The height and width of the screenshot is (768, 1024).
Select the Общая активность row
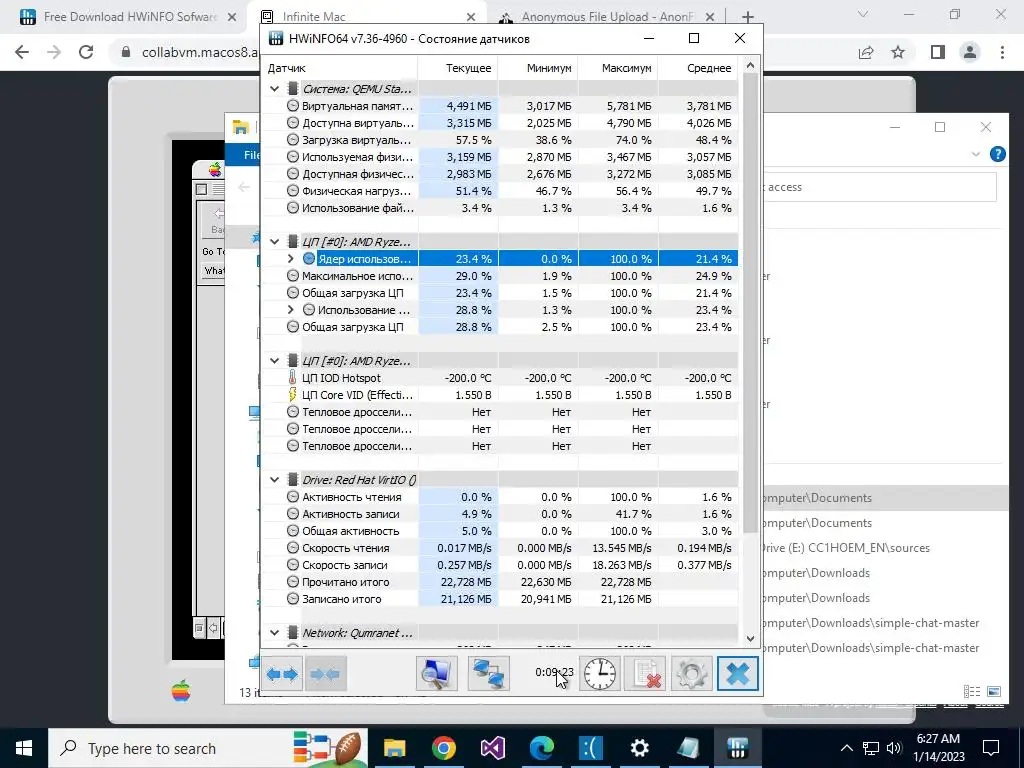500,530
